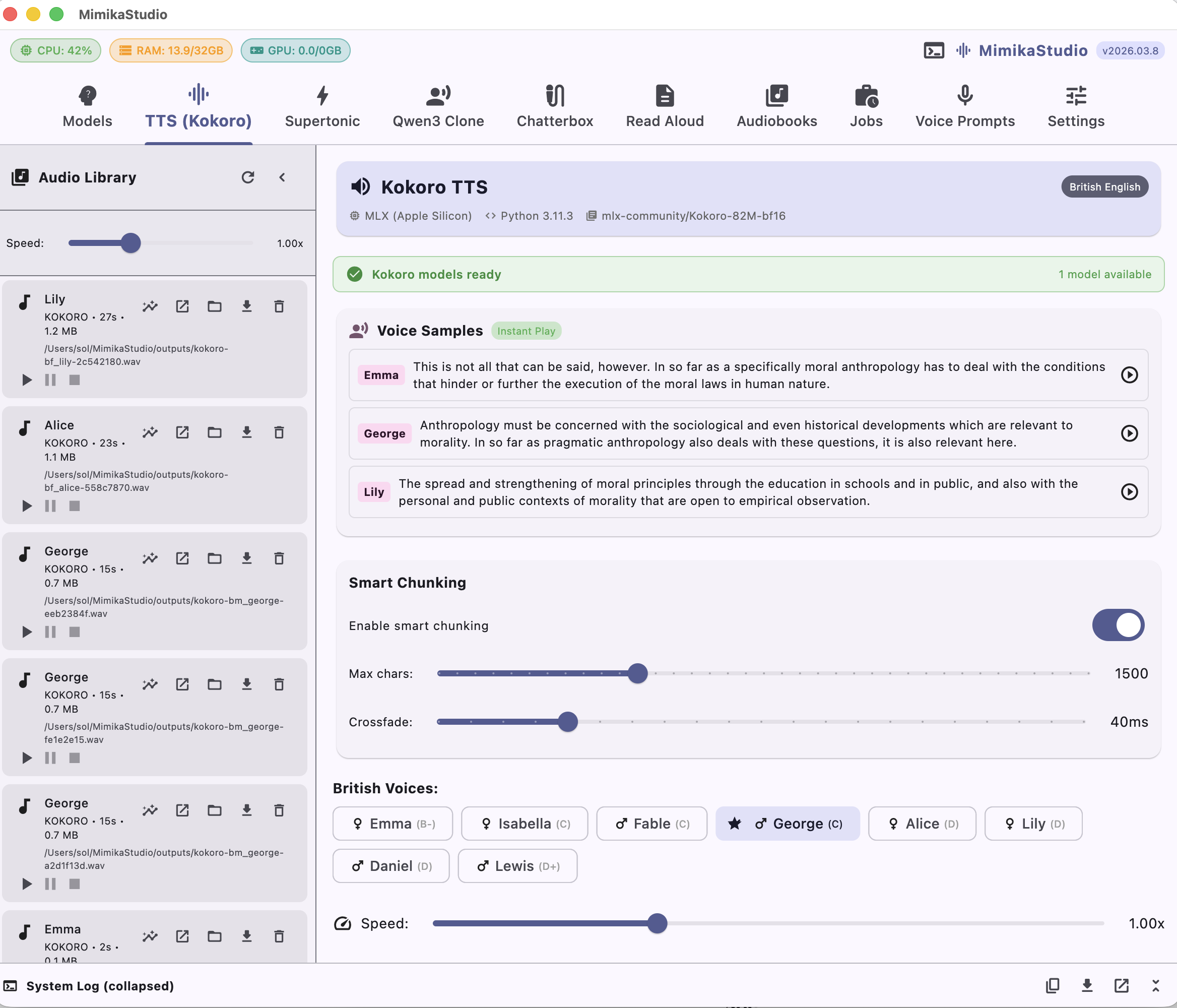Open waveform view for Lily audio
The width and height of the screenshot is (1177, 1008).
point(150,307)
